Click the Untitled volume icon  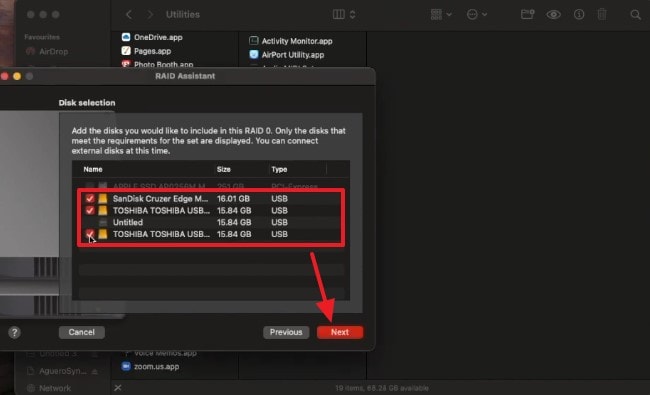[103, 223]
